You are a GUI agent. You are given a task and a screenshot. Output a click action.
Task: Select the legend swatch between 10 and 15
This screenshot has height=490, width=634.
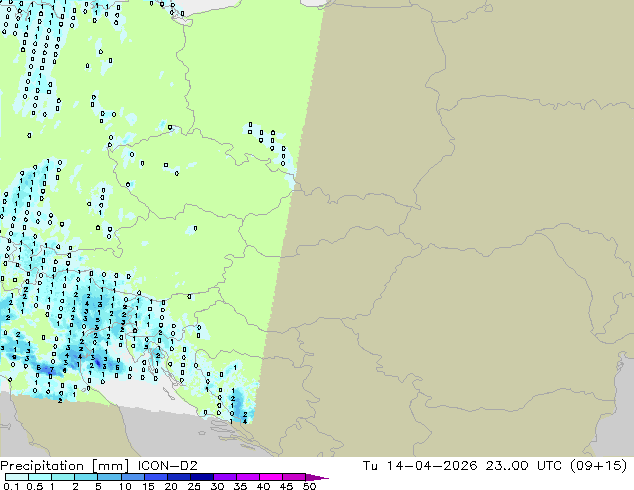[132, 477]
